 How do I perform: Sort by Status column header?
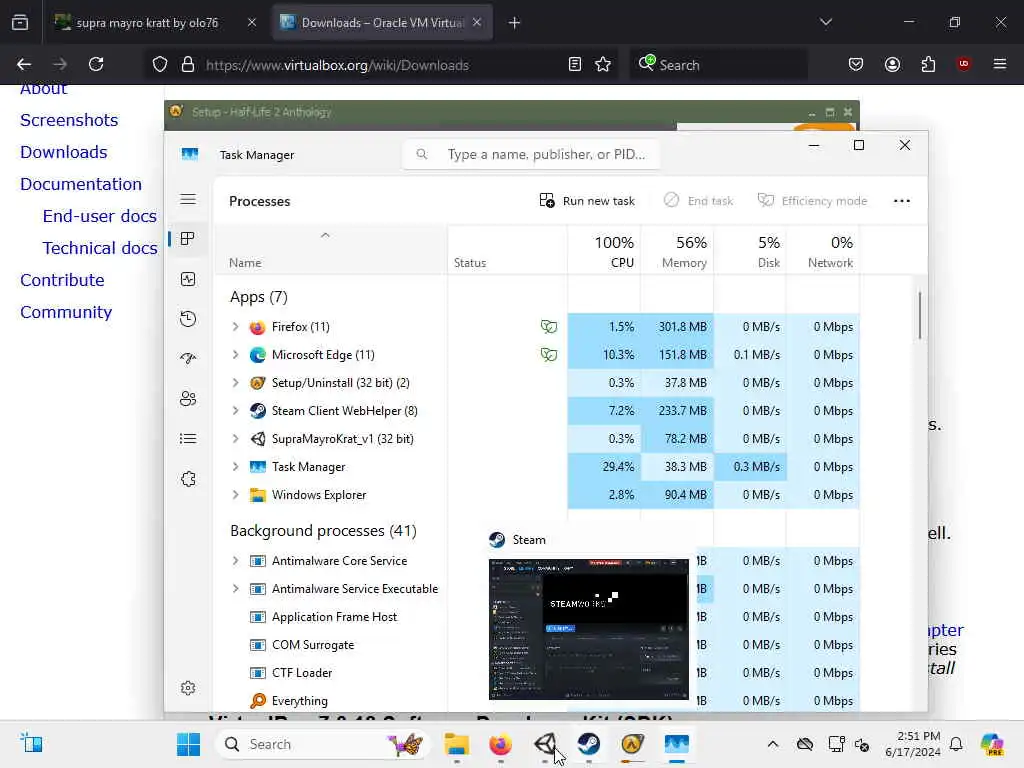click(x=507, y=251)
